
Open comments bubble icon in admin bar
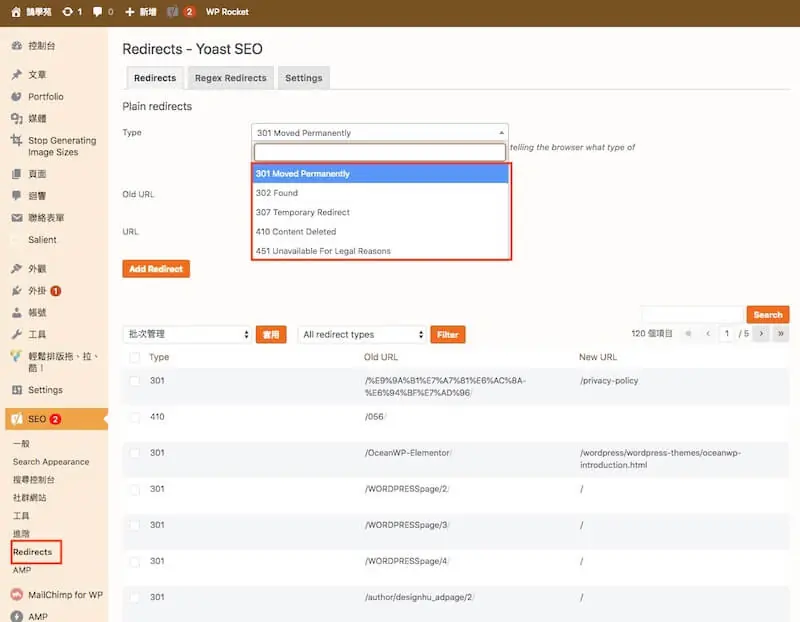pos(97,12)
